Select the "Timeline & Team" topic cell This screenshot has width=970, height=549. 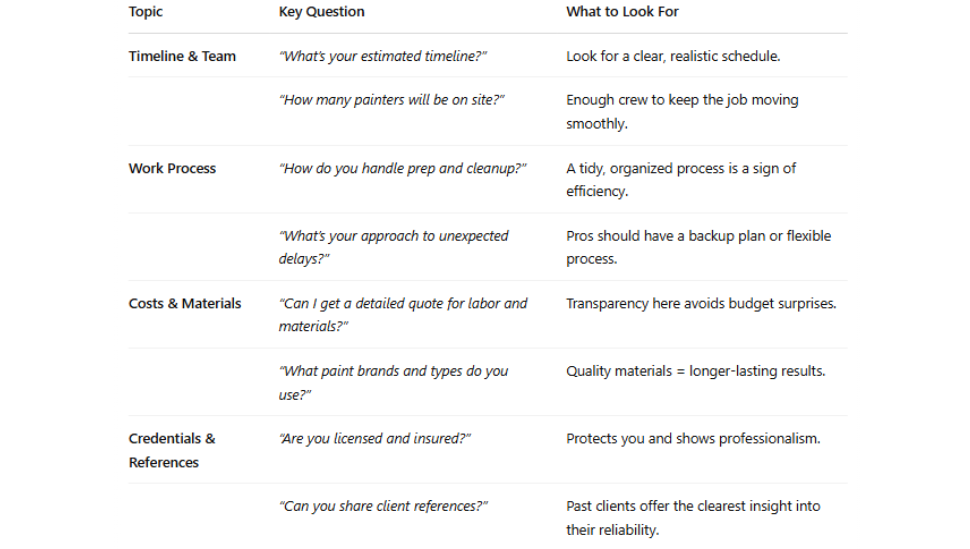click(182, 56)
